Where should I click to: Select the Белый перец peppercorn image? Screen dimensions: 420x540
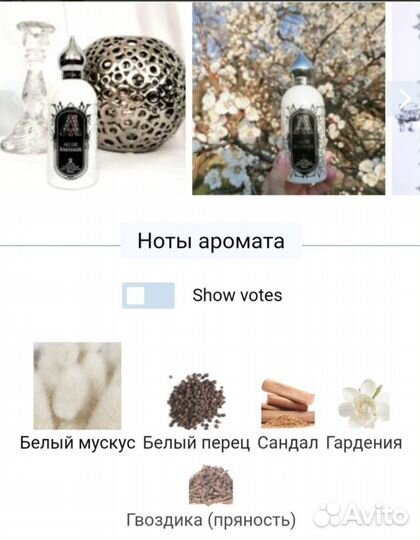pos(197,401)
